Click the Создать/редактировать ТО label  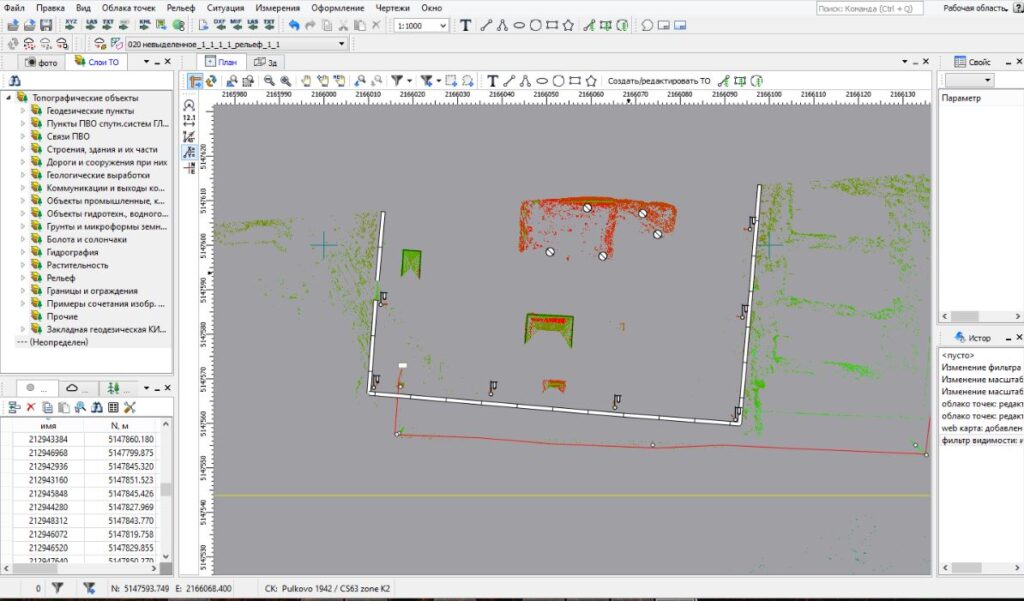(x=658, y=81)
